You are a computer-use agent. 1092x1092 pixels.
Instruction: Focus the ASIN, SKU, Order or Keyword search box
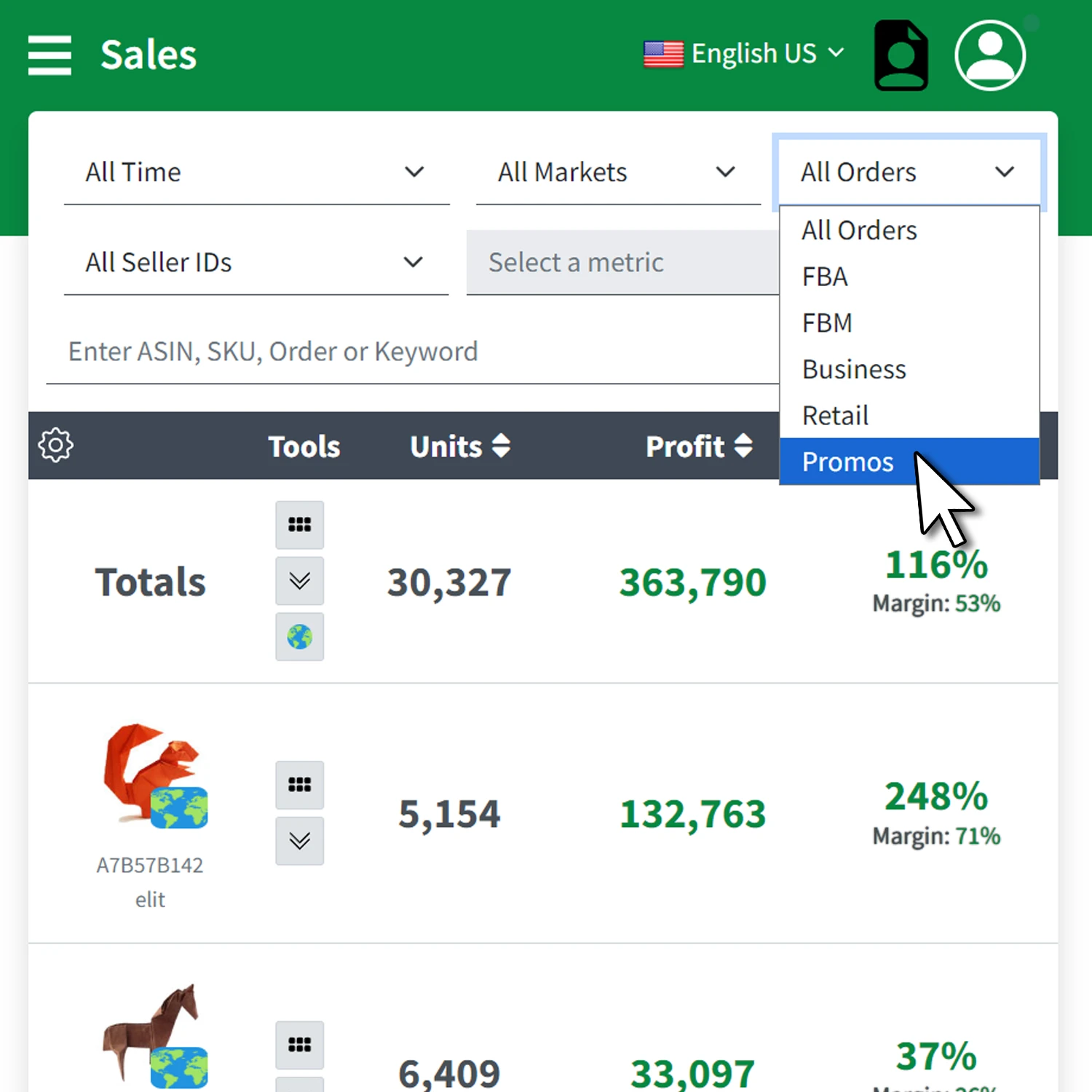pos(413,352)
